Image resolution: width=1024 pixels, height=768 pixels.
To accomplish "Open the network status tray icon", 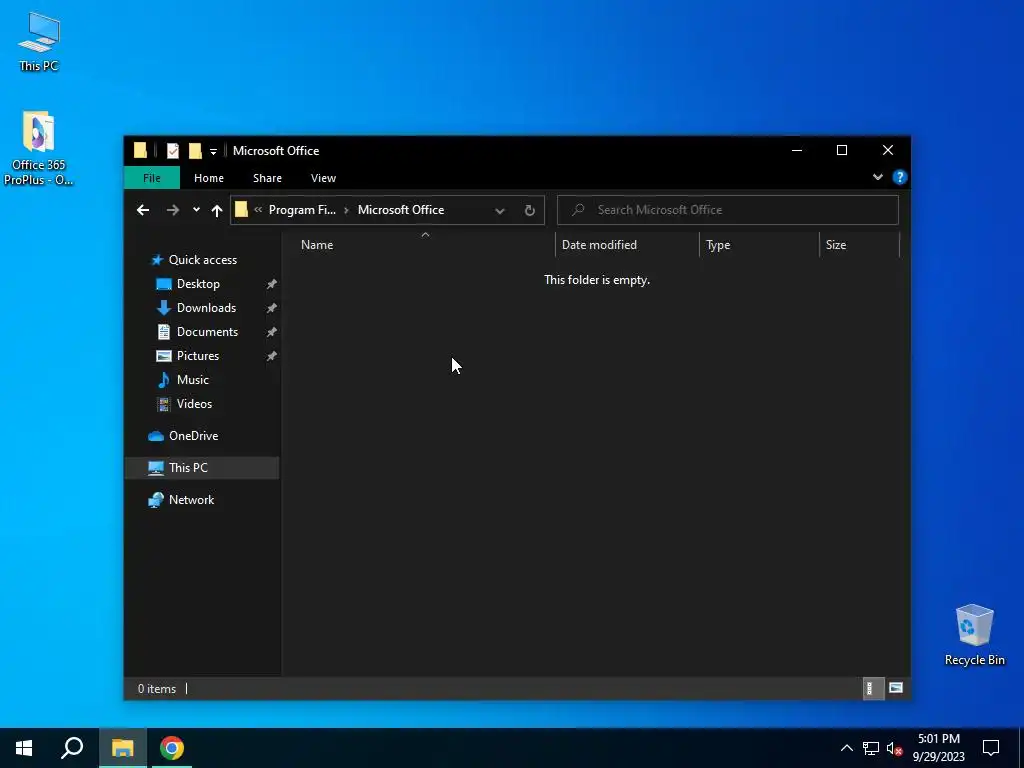I will point(871,748).
